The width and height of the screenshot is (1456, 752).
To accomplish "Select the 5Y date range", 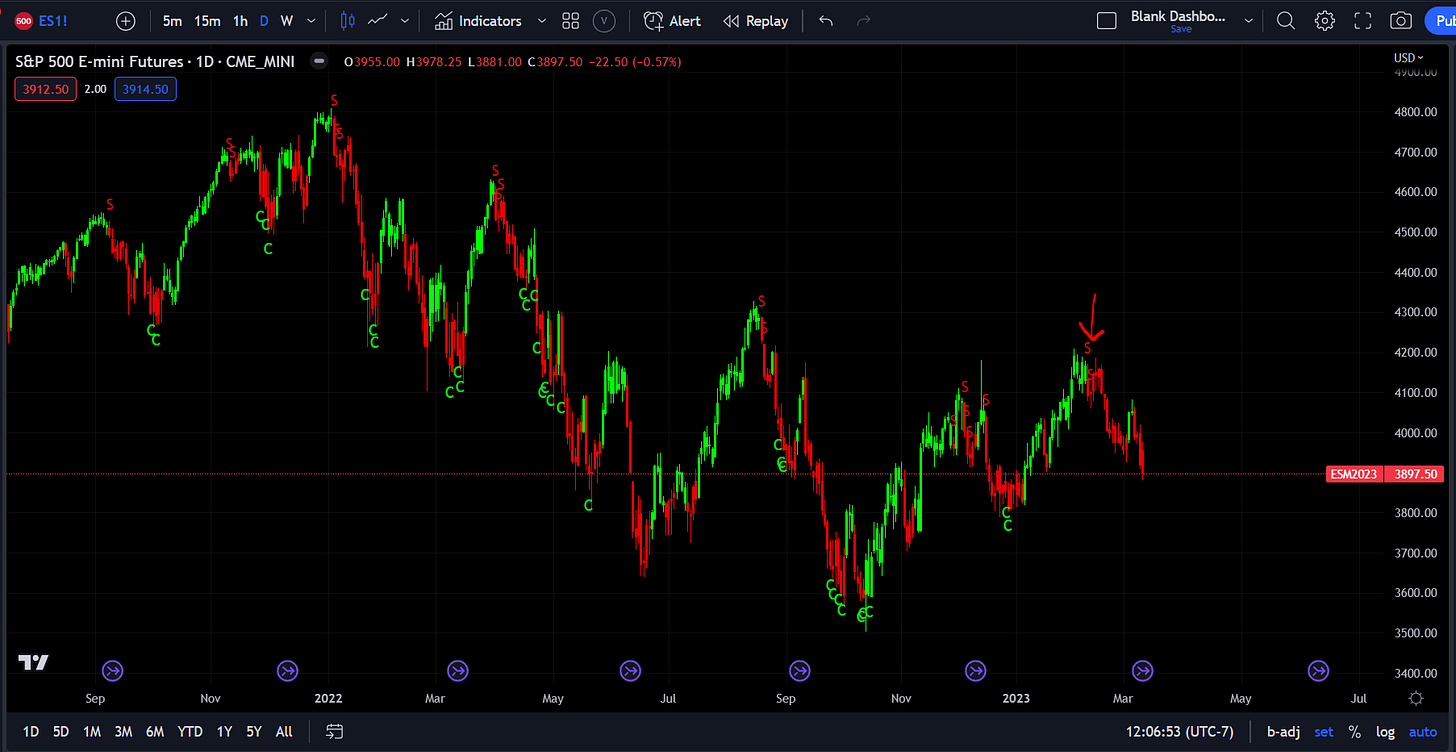I will click(x=254, y=732).
